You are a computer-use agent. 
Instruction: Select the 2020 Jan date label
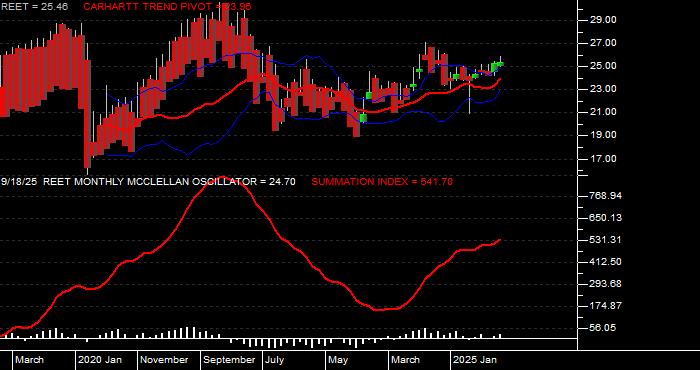click(x=100, y=360)
